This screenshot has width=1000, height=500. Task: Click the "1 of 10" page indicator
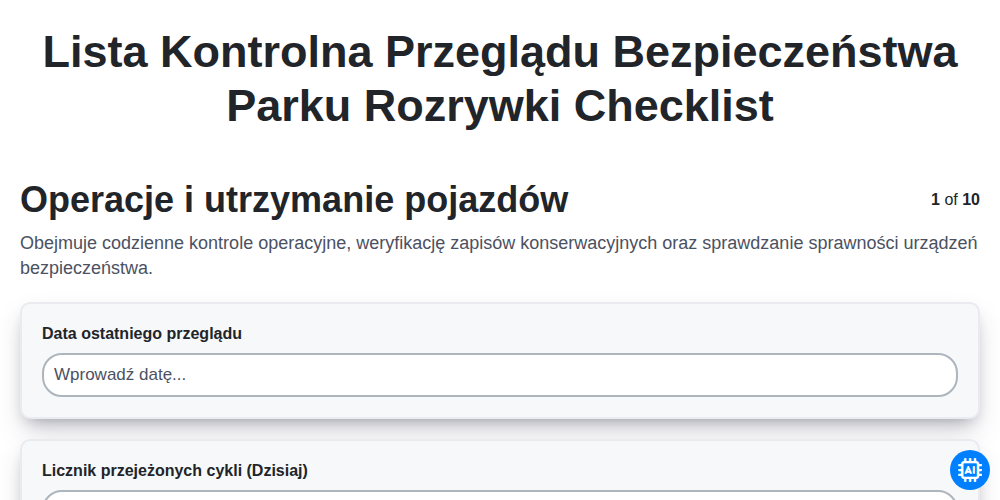pos(955,200)
